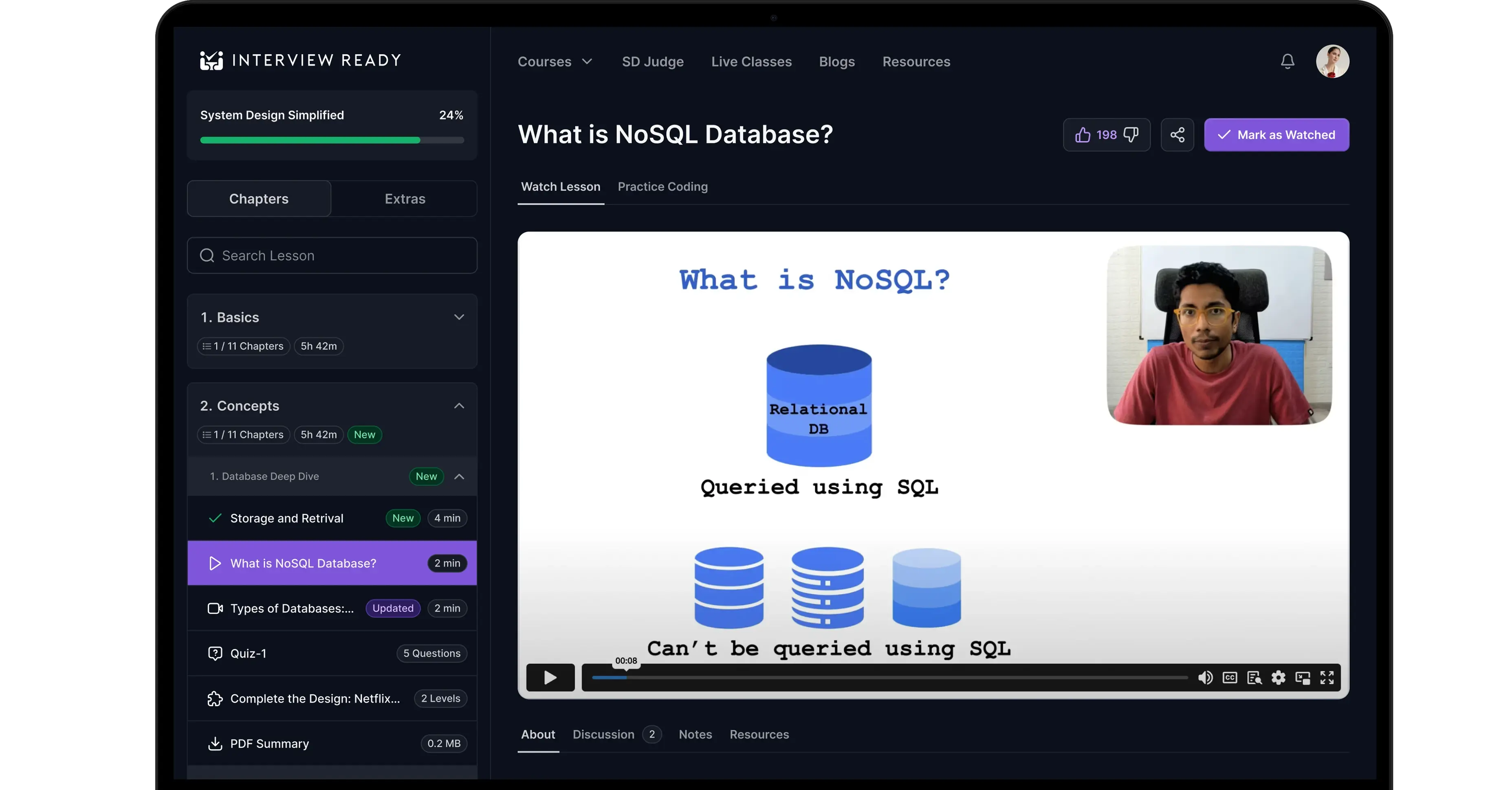
Task: Click the thumbs down dislike icon
Action: click(x=1131, y=134)
